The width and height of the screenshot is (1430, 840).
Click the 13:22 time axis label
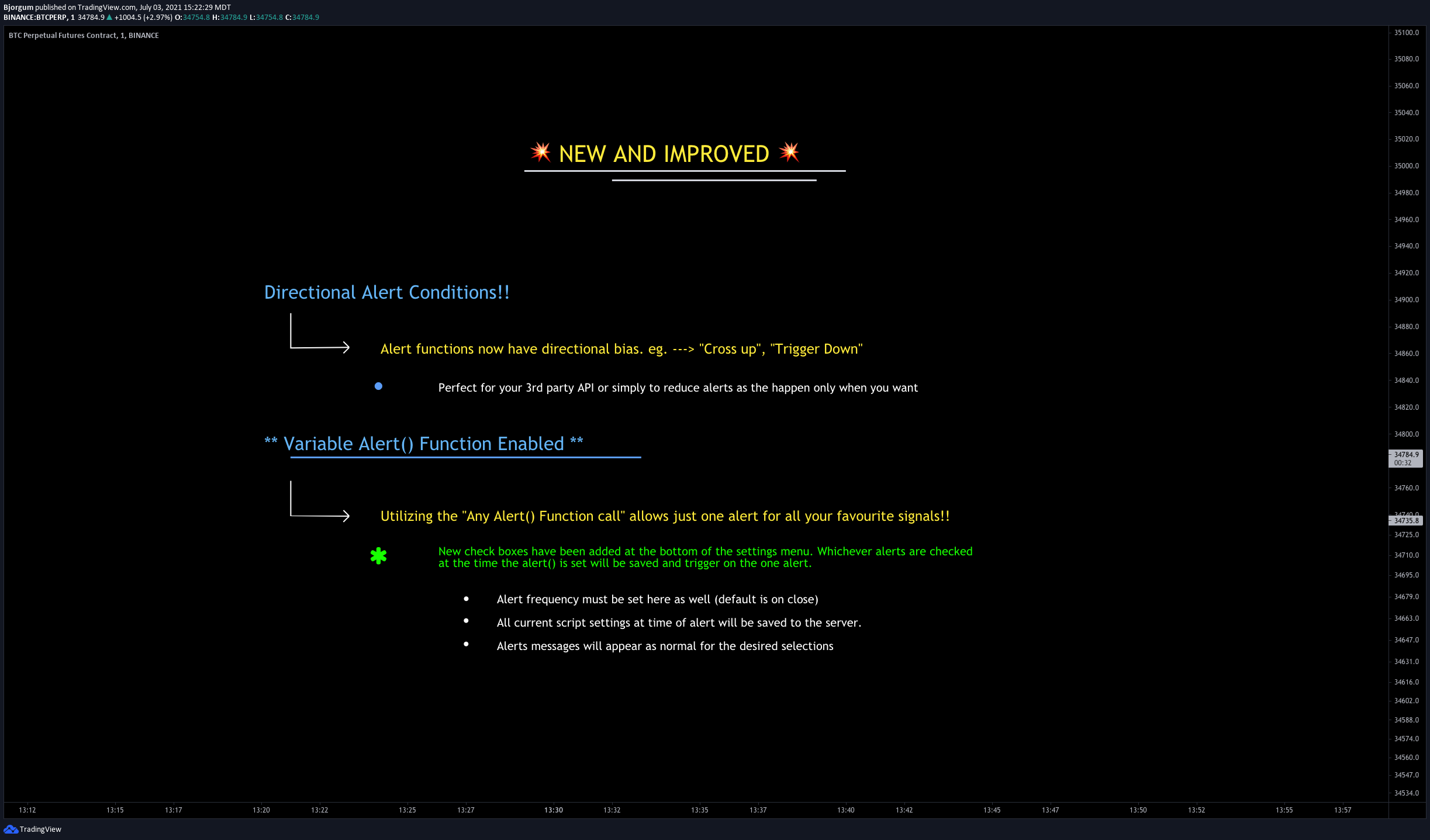click(x=320, y=810)
